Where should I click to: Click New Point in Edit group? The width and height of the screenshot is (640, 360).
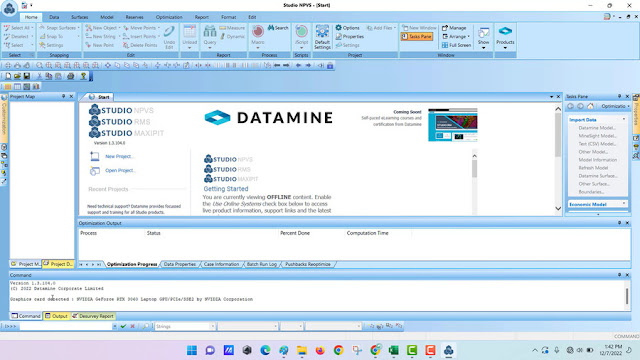(100, 45)
